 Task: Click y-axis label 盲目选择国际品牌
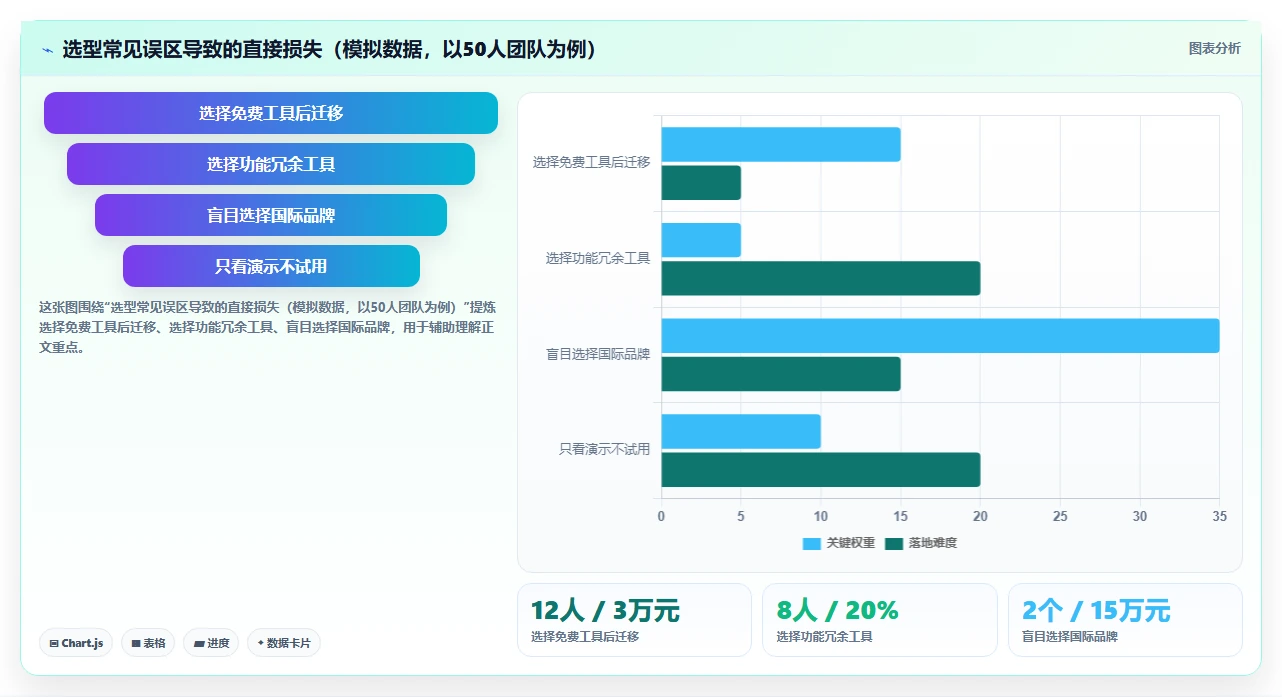[x=598, y=354]
